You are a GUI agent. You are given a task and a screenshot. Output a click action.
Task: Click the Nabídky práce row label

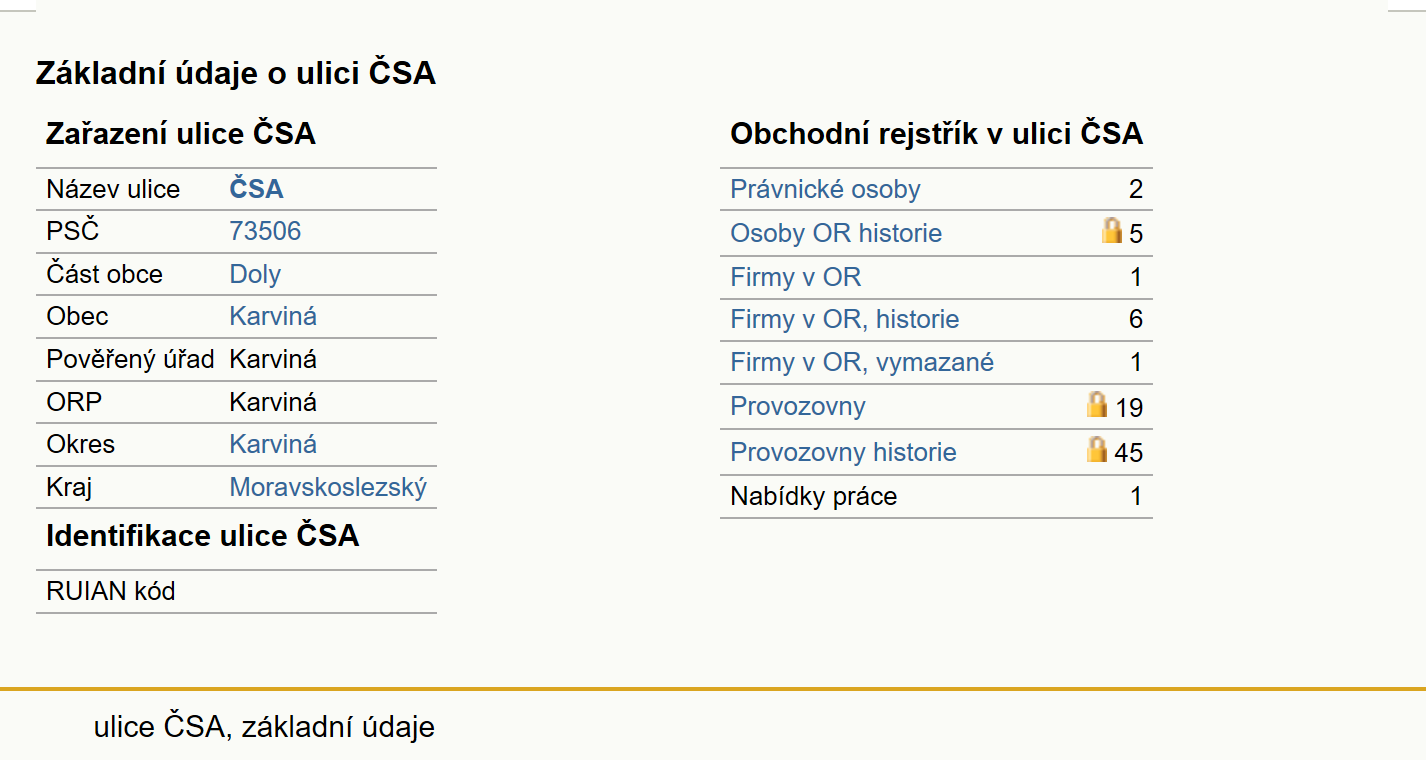click(813, 496)
